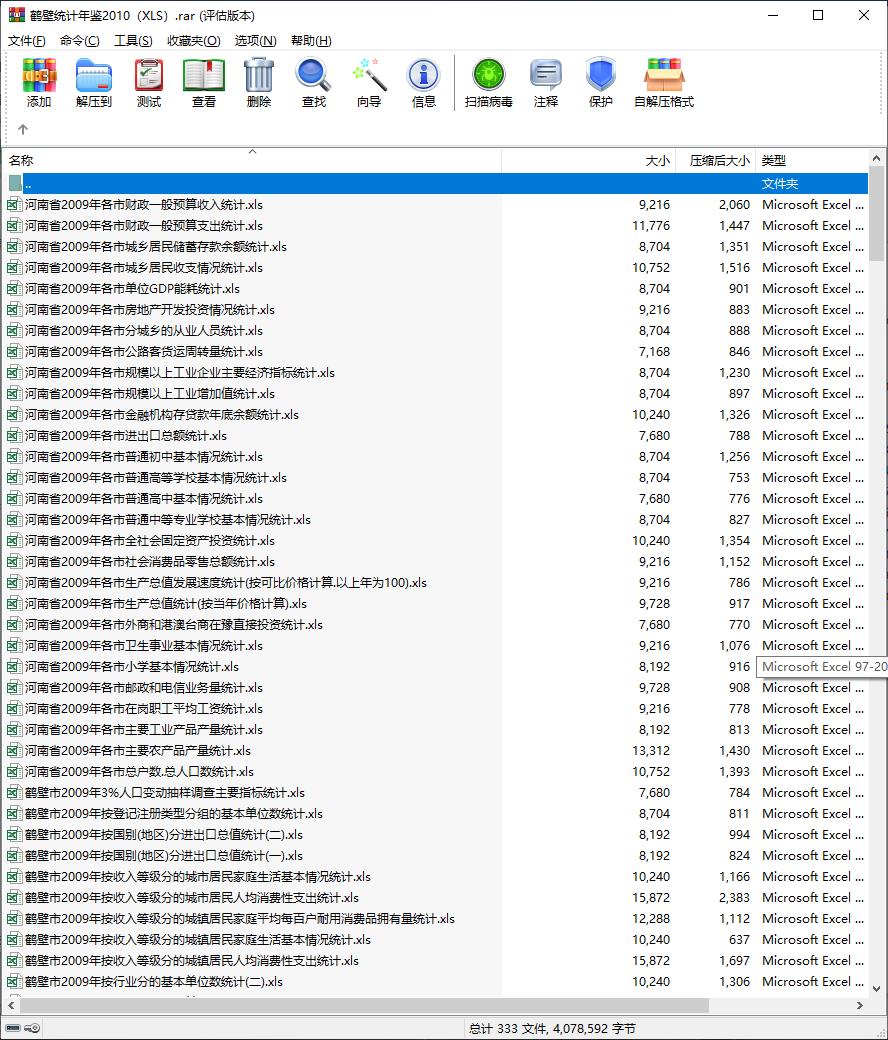The image size is (888, 1040).
Task: Select 河南省2009年各市在岗职工平均工资统计.xls
Action: [144, 709]
